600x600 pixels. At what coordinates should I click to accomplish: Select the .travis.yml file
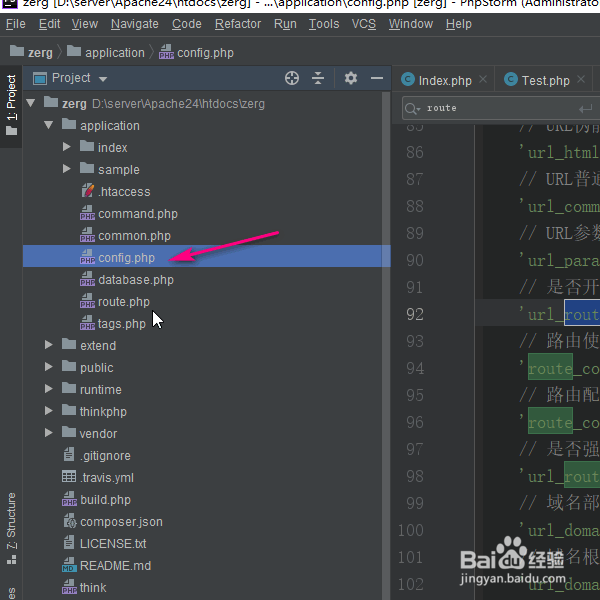[x=98, y=478]
